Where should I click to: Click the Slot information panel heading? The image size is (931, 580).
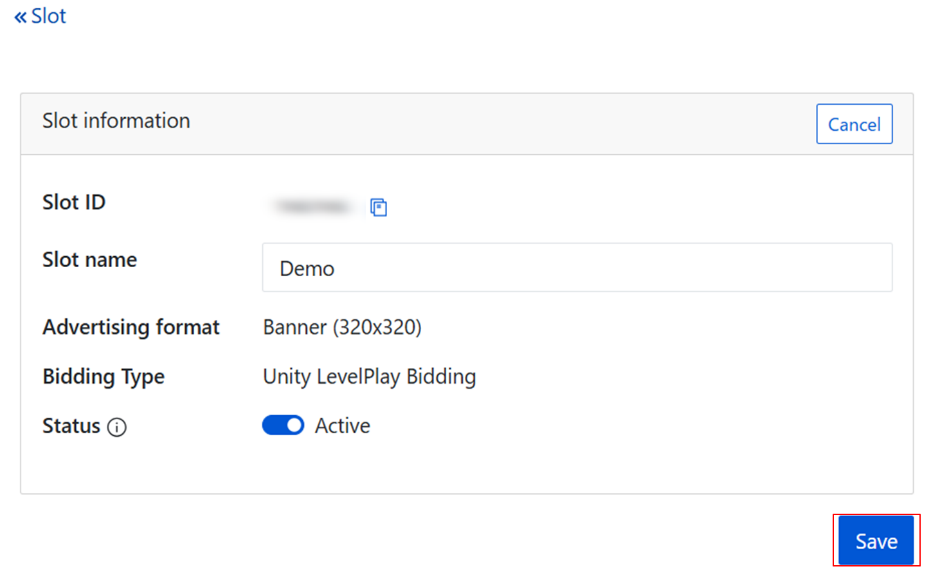click(116, 121)
